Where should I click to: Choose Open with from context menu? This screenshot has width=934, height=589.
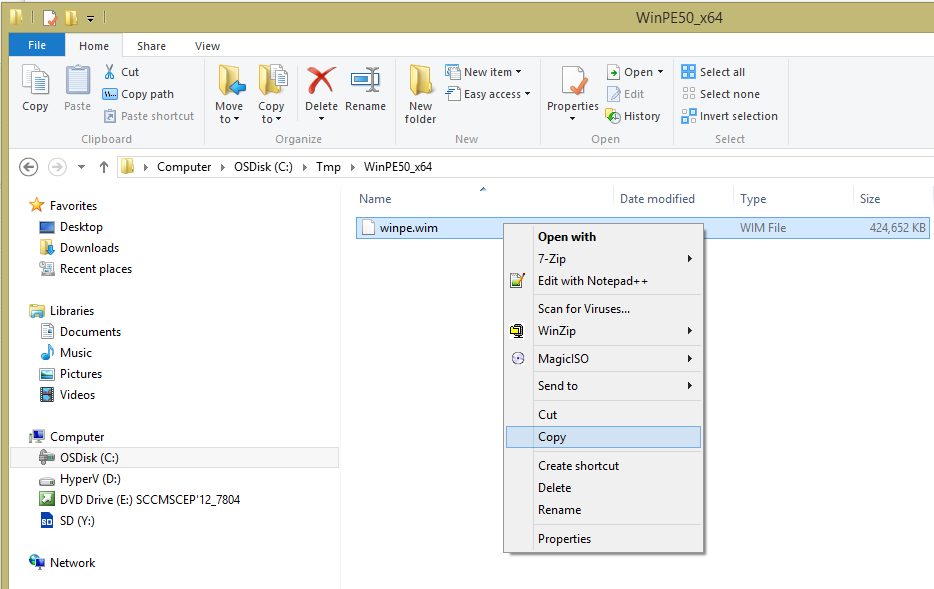603,237
